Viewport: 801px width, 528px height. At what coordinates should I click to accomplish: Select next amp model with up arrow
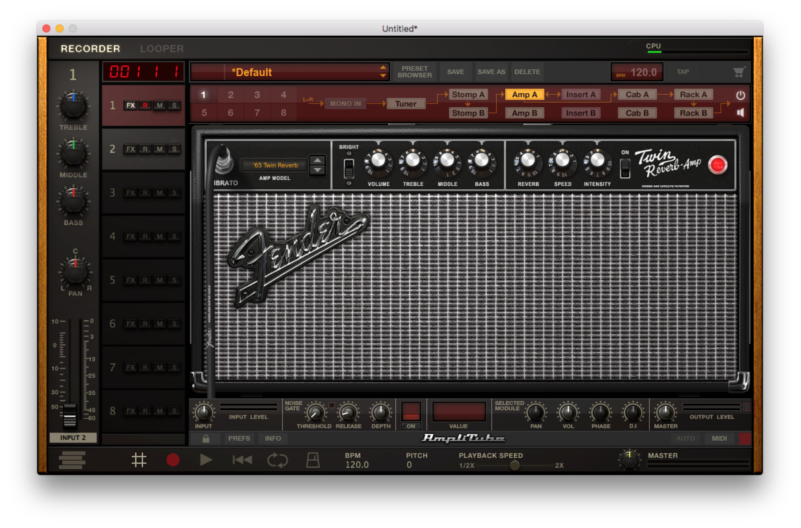point(317,160)
